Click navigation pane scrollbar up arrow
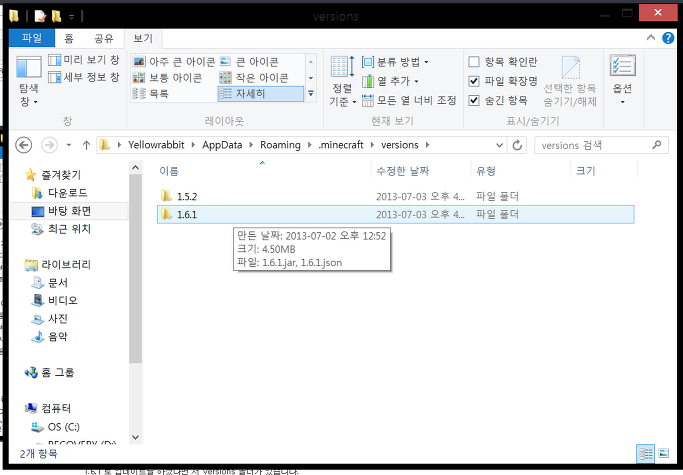Image resolution: width=683 pixels, height=475 pixels. tap(135, 167)
